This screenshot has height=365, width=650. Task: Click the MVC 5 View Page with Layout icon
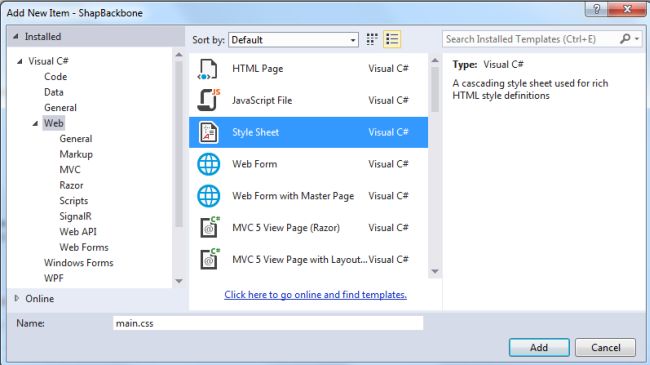point(210,259)
